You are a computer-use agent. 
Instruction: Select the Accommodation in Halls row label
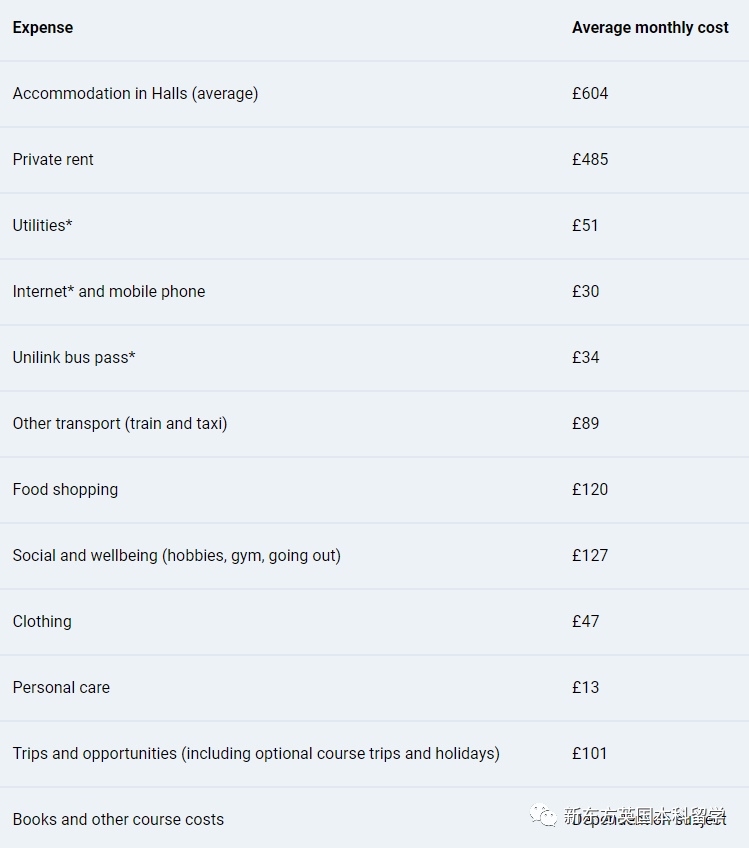pos(135,94)
